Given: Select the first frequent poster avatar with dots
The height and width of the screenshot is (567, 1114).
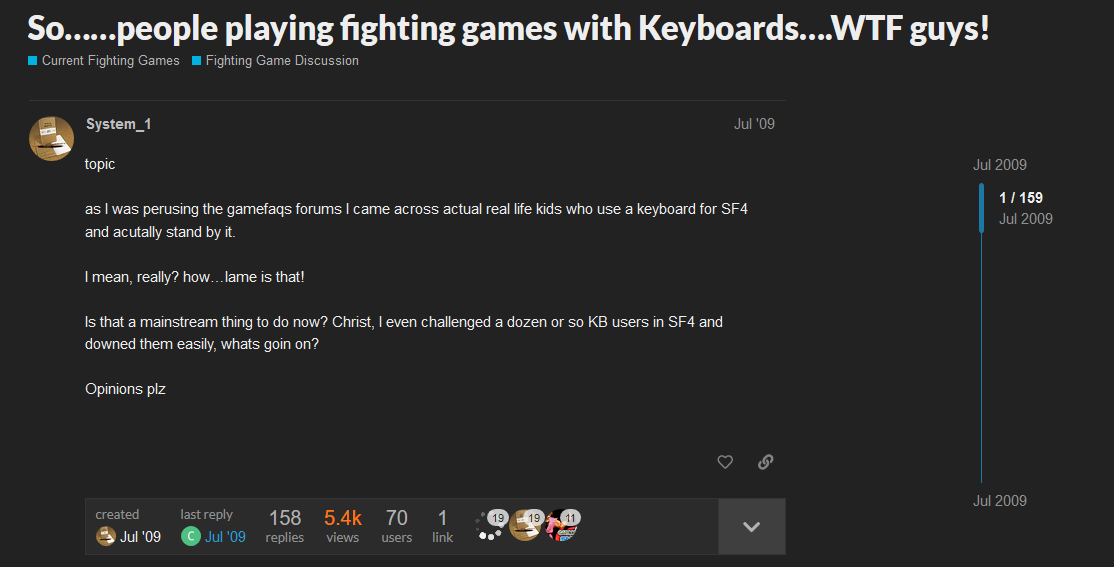Looking at the screenshot, I should click(x=489, y=525).
